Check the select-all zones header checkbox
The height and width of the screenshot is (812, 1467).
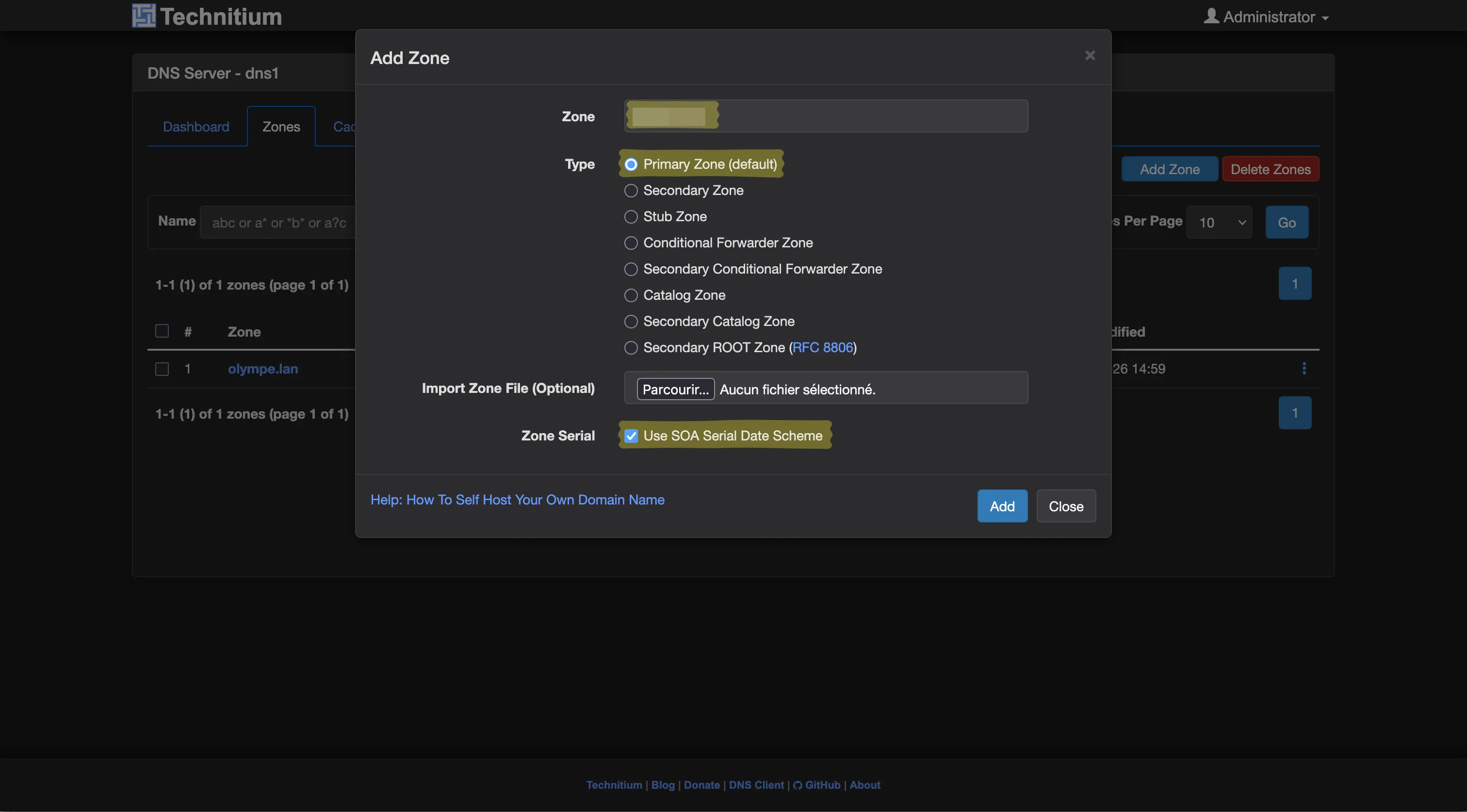pos(162,331)
